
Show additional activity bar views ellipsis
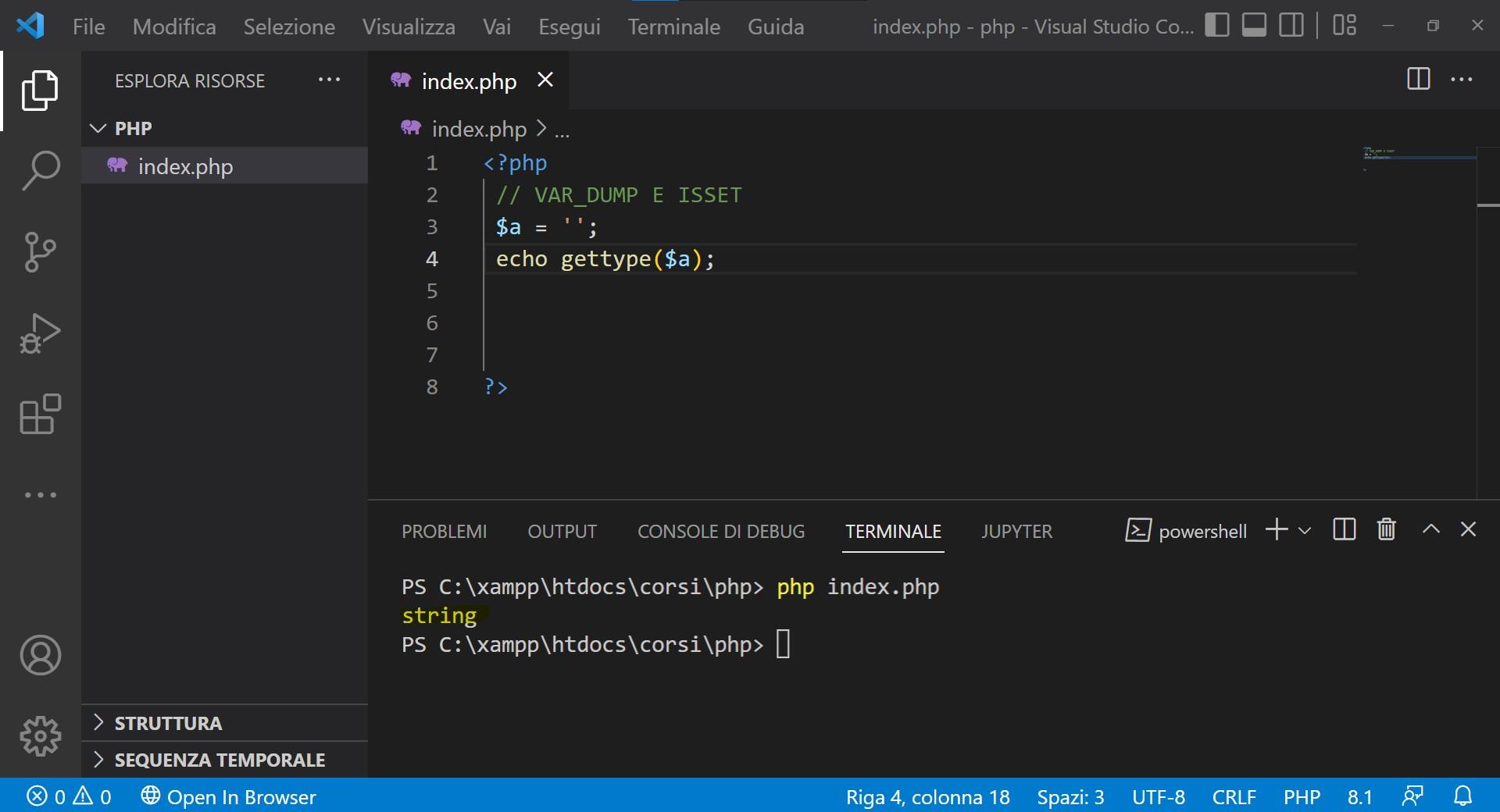[x=40, y=495]
